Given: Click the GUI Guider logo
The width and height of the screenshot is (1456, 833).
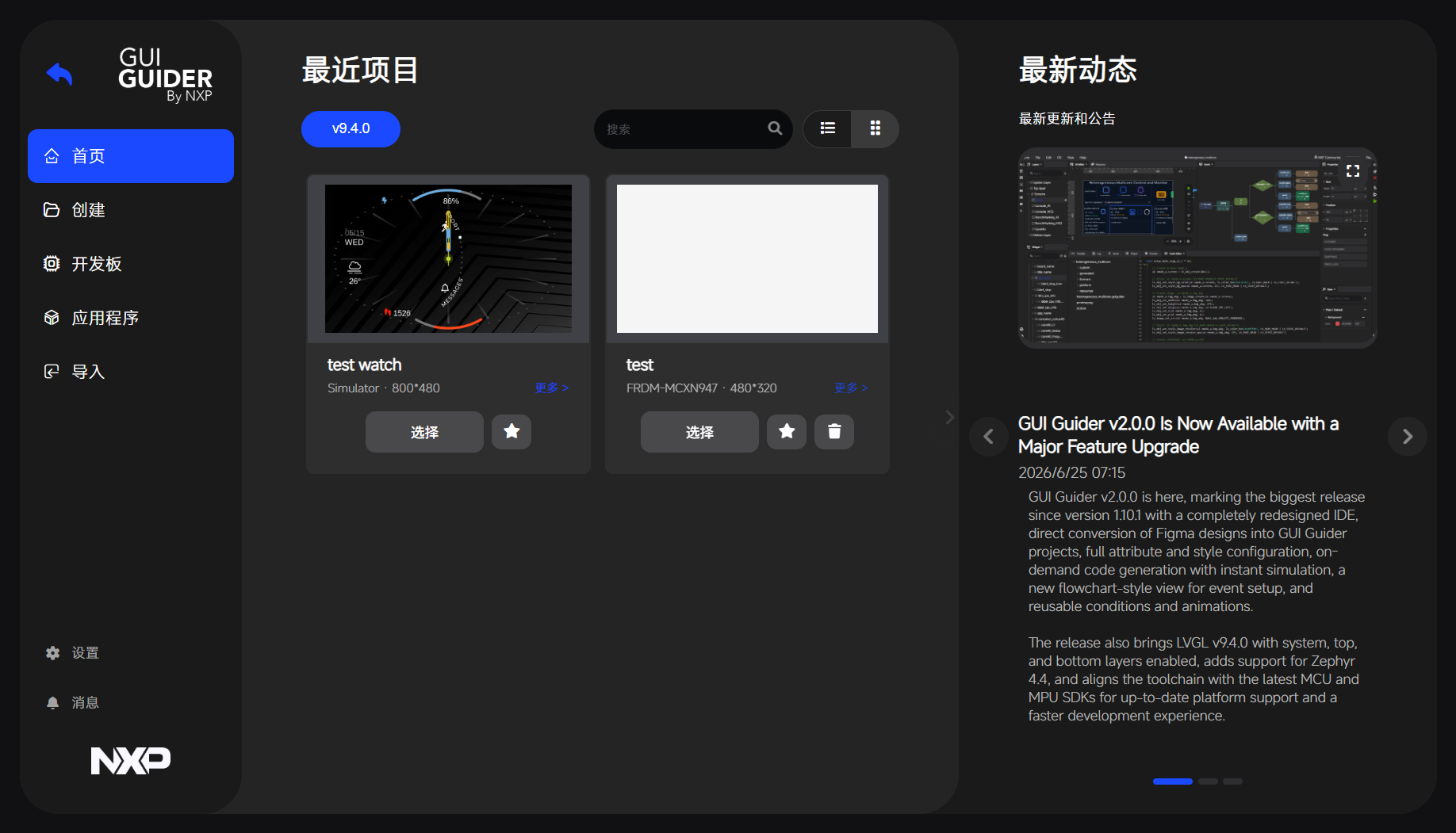Looking at the screenshot, I should (x=166, y=75).
